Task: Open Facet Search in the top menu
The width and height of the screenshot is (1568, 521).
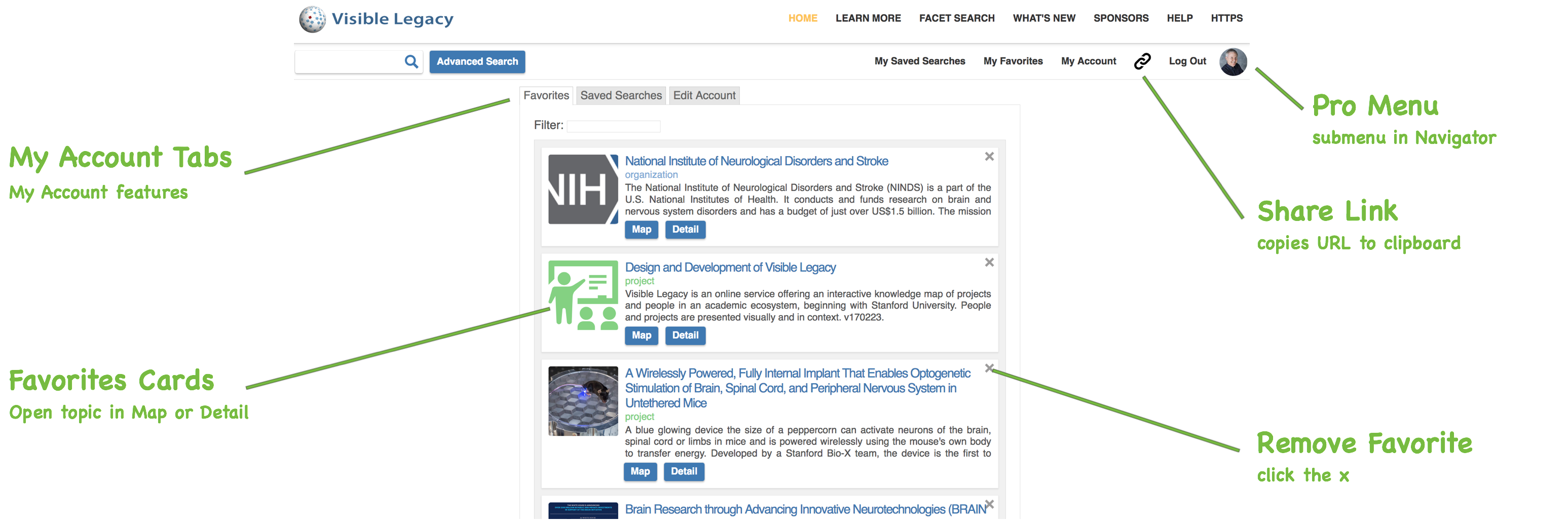Action: [x=956, y=18]
